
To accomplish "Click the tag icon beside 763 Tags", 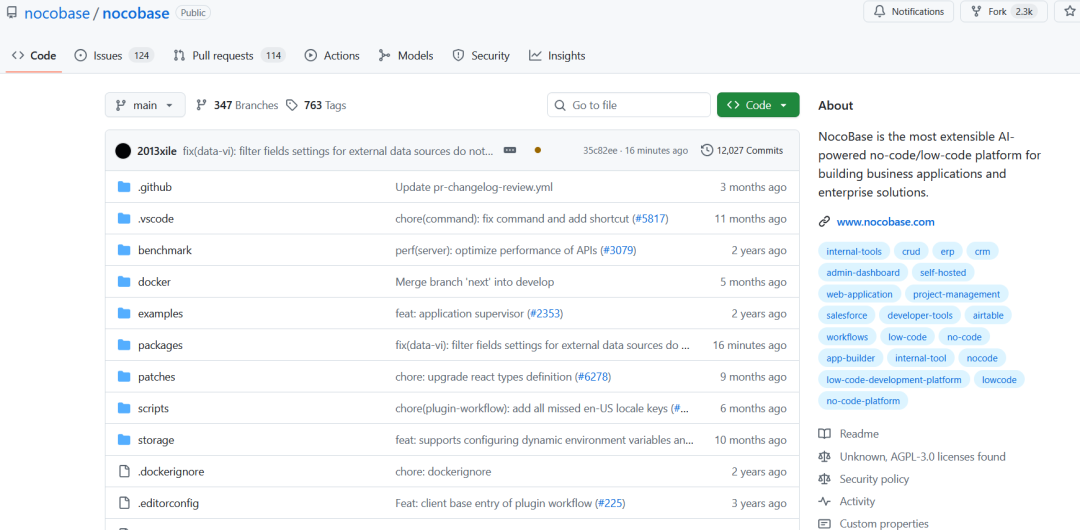I will [292, 105].
